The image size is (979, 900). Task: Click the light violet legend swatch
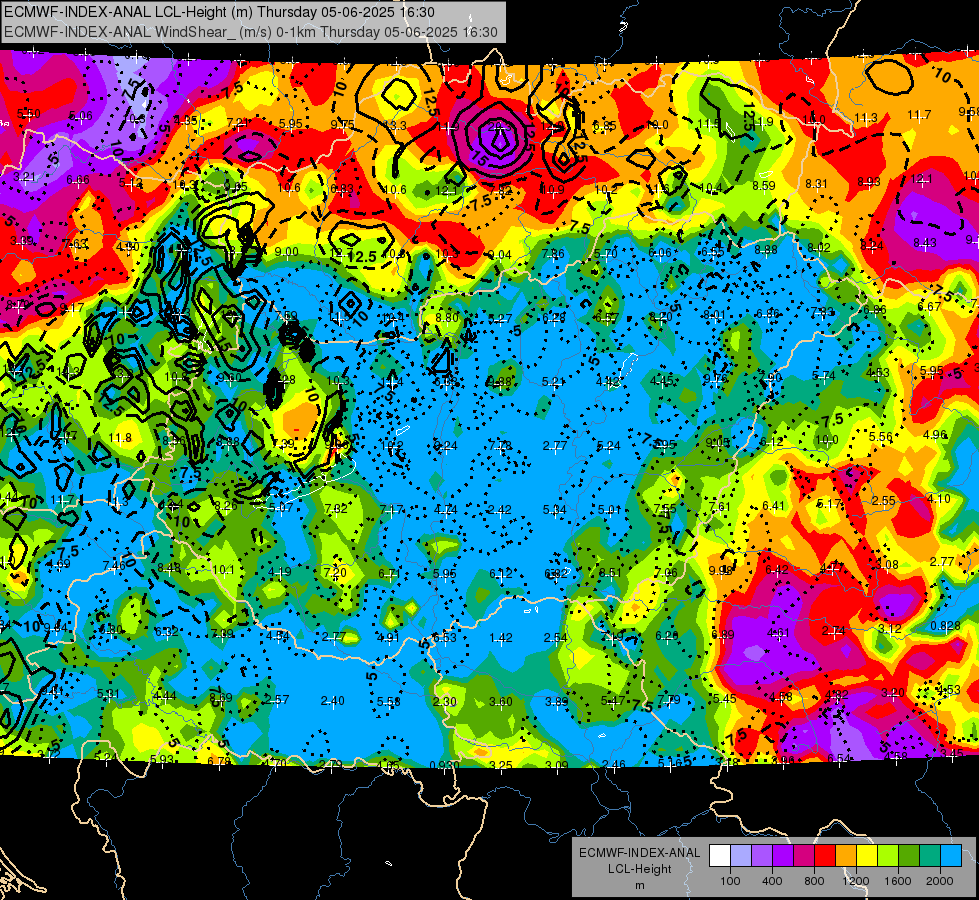pos(762,856)
